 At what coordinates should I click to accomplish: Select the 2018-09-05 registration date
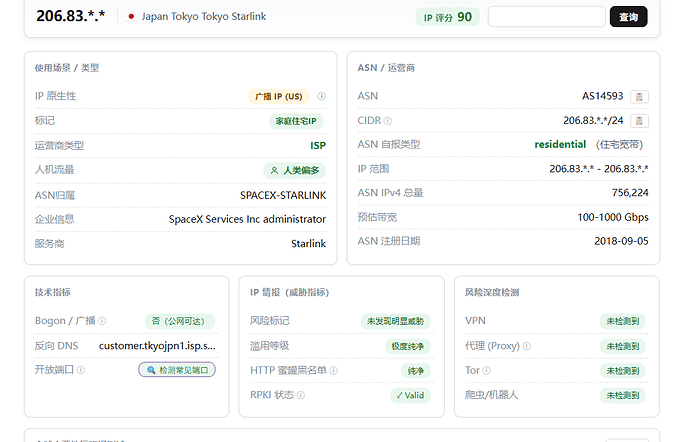[x=621, y=241]
